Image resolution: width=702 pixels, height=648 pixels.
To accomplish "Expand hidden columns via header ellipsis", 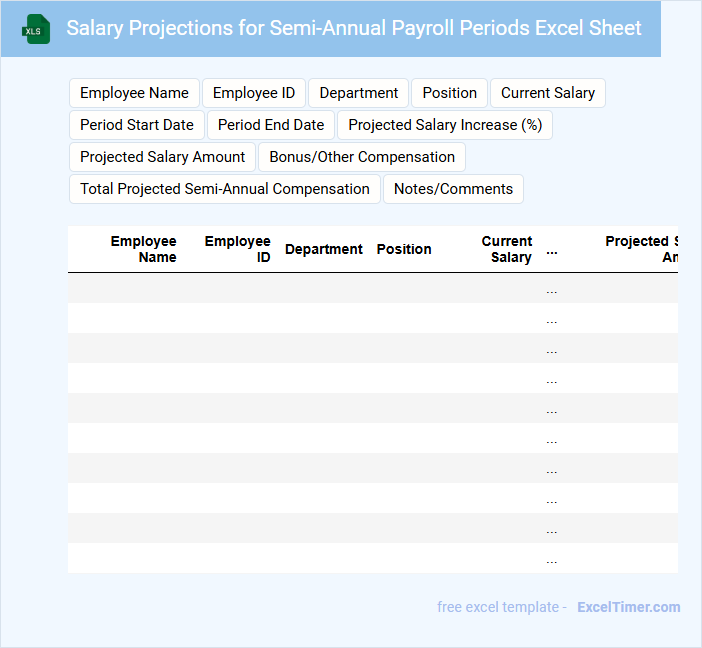I will pos(552,251).
